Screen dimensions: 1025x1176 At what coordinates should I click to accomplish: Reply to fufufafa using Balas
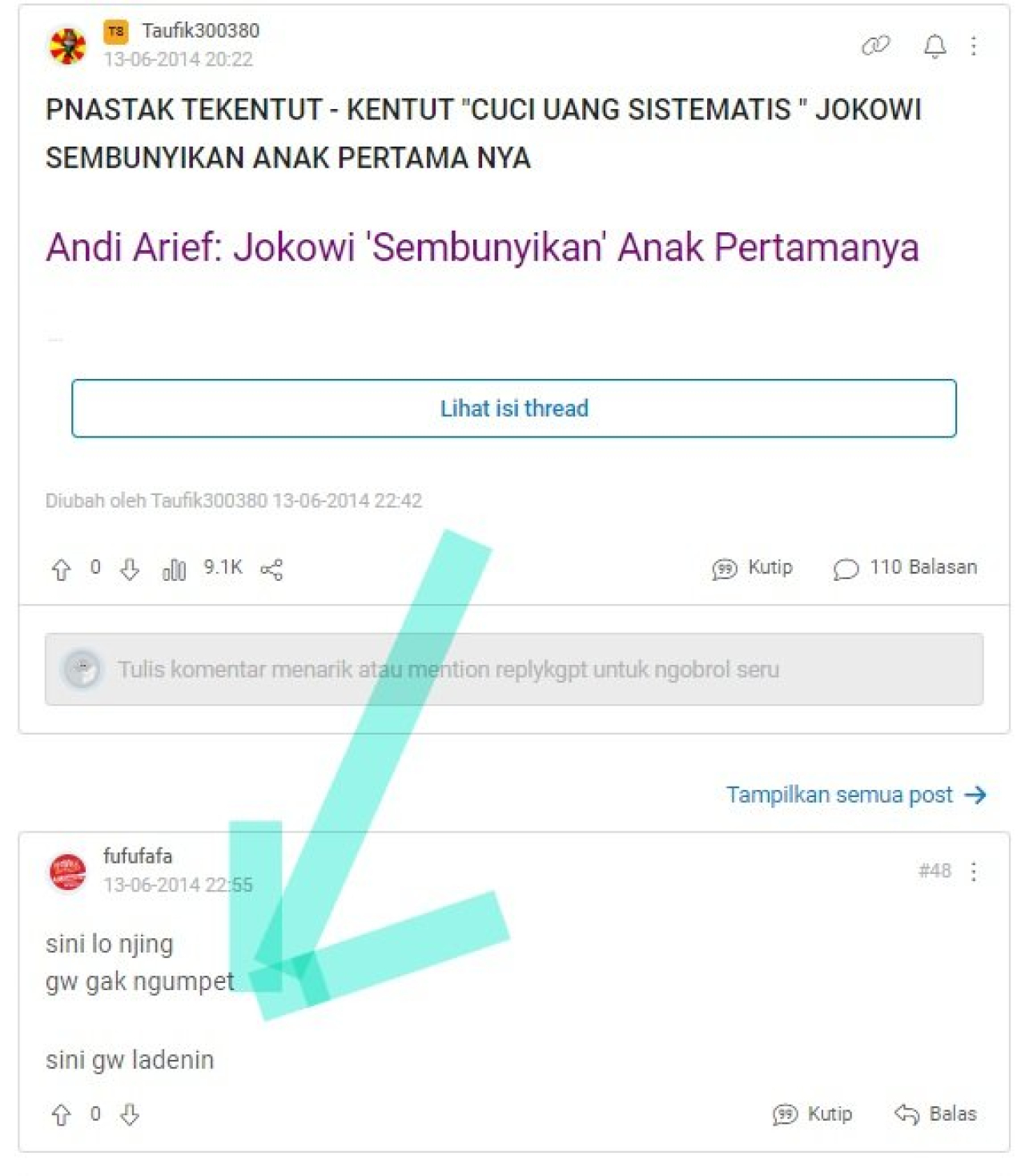point(935,1114)
